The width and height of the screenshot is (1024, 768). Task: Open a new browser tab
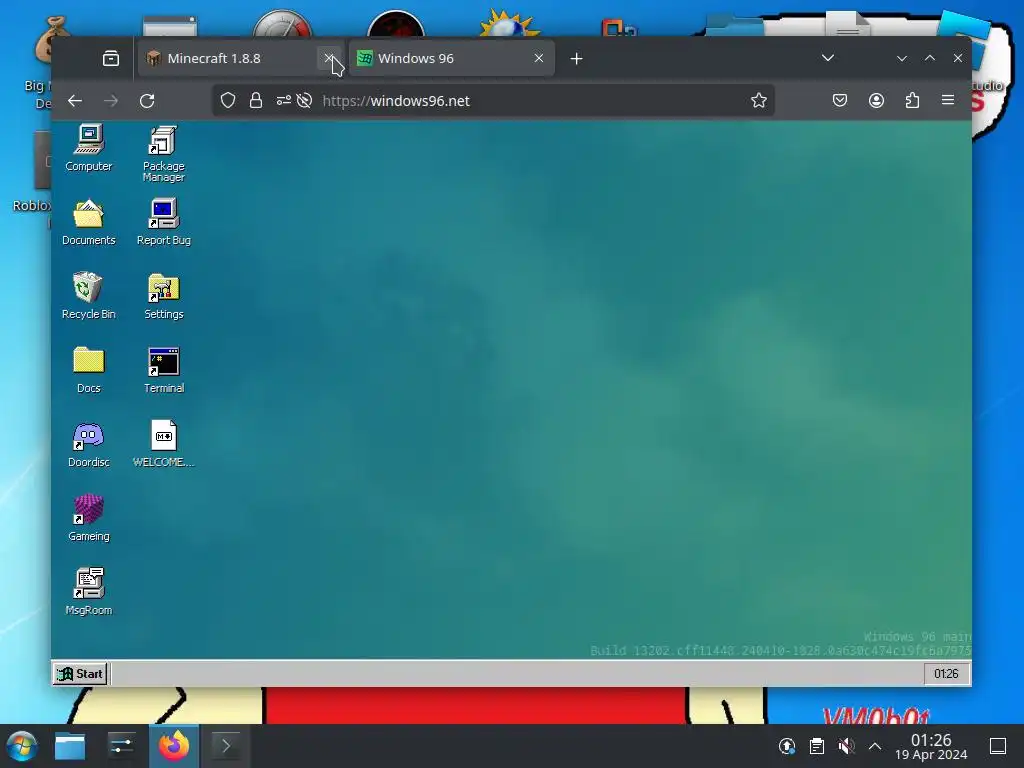[576, 59]
